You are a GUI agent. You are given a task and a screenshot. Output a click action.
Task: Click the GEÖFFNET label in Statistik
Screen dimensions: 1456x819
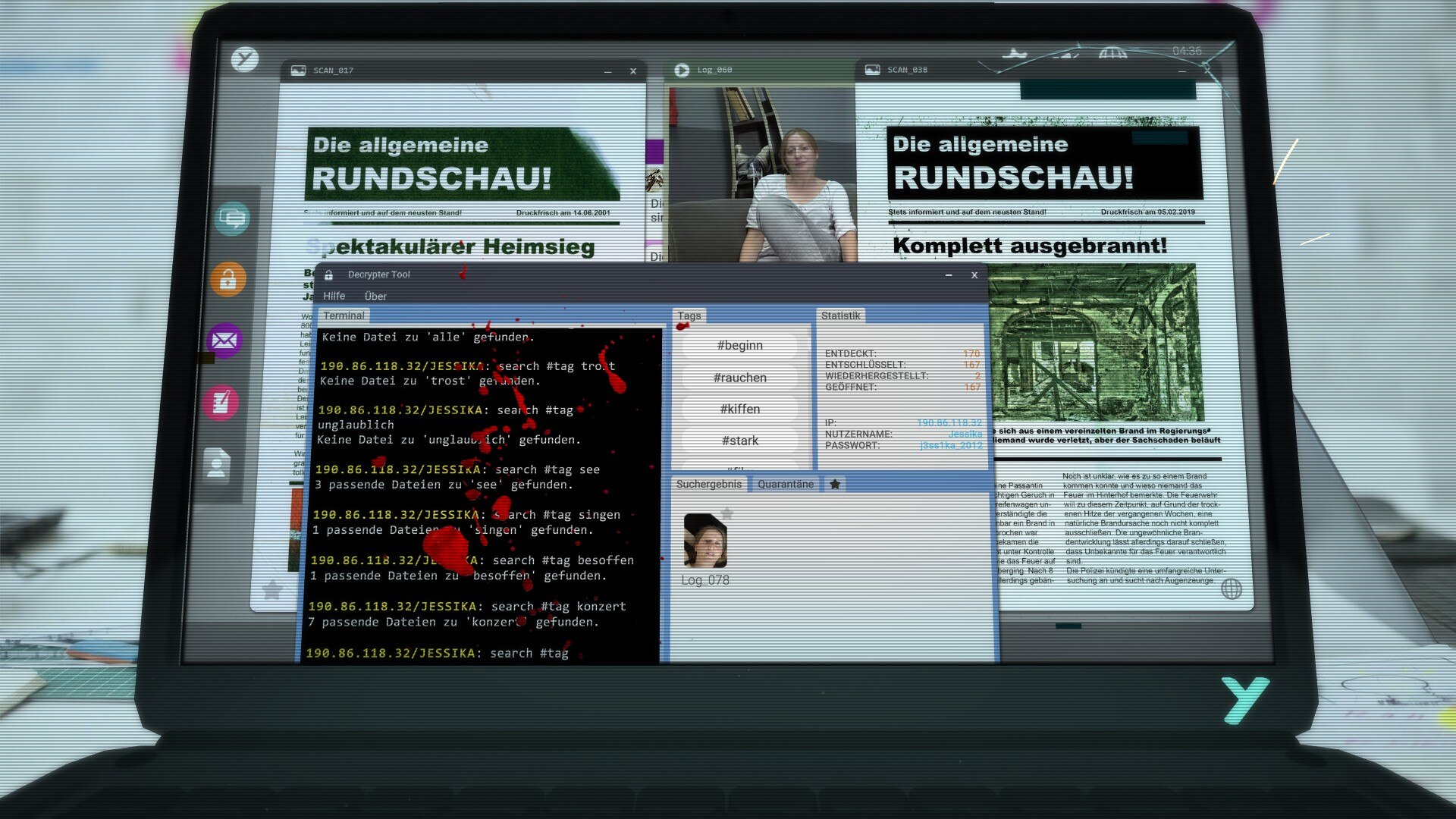click(x=851, y=387)
